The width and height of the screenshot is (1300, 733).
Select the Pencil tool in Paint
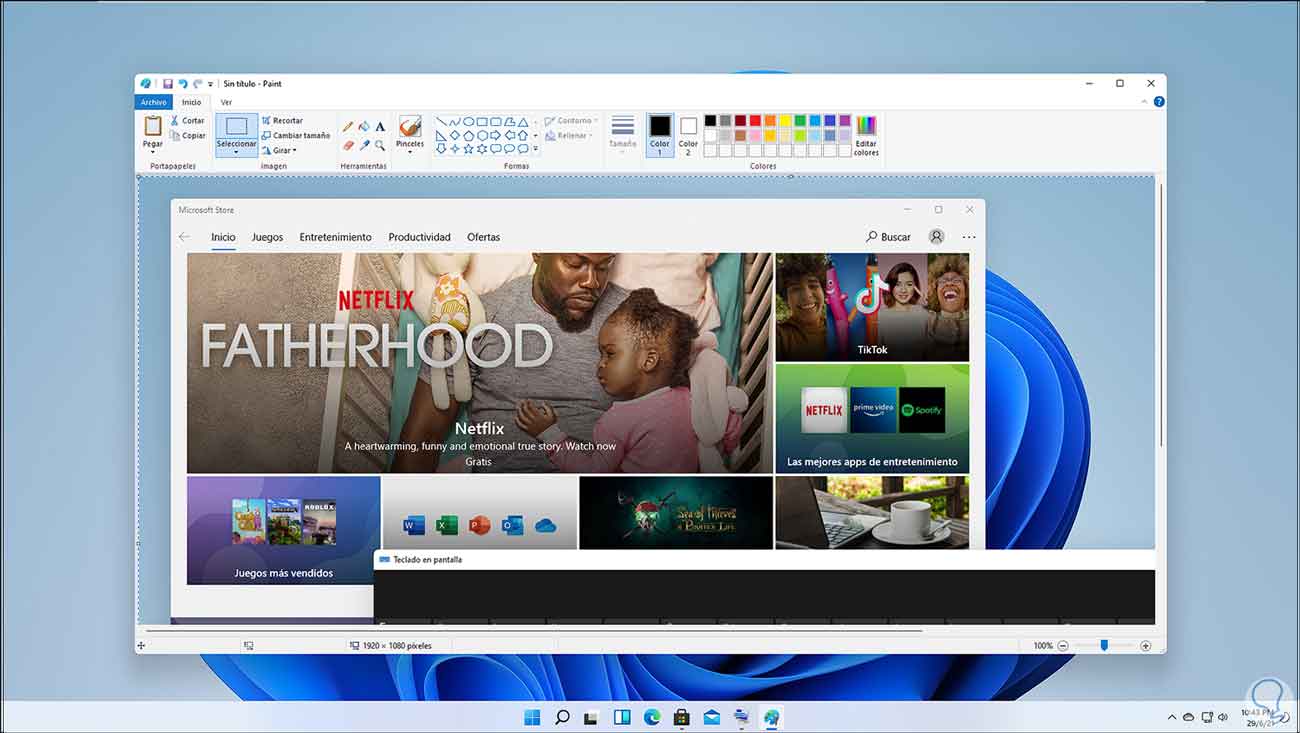click(x=348, y=127)
